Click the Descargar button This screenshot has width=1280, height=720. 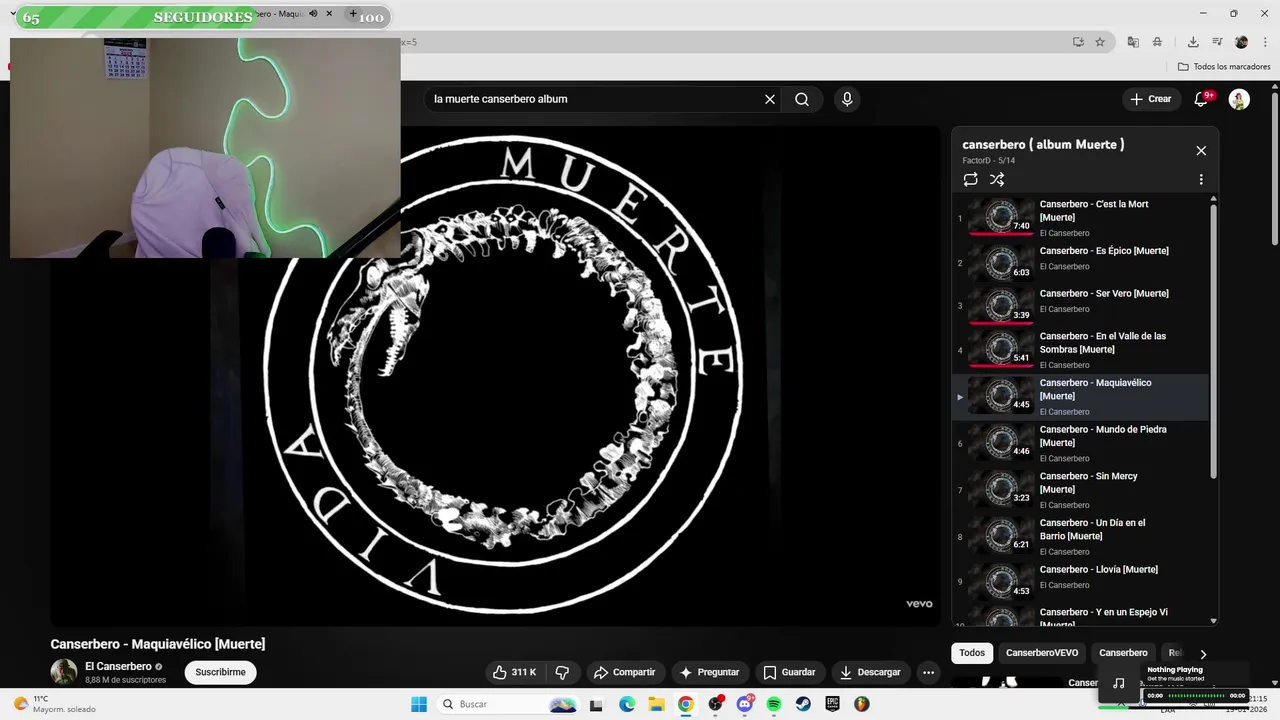point(871,672)
